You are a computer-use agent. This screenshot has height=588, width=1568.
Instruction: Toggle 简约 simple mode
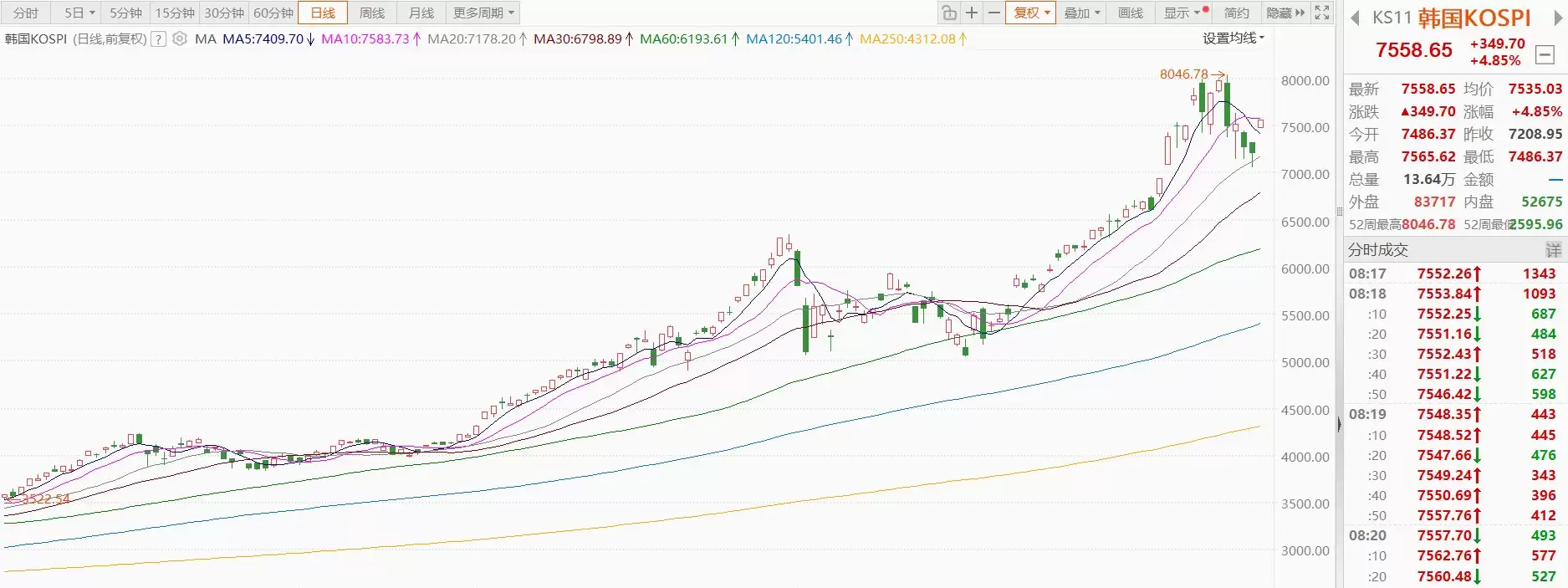(1237, 13)
